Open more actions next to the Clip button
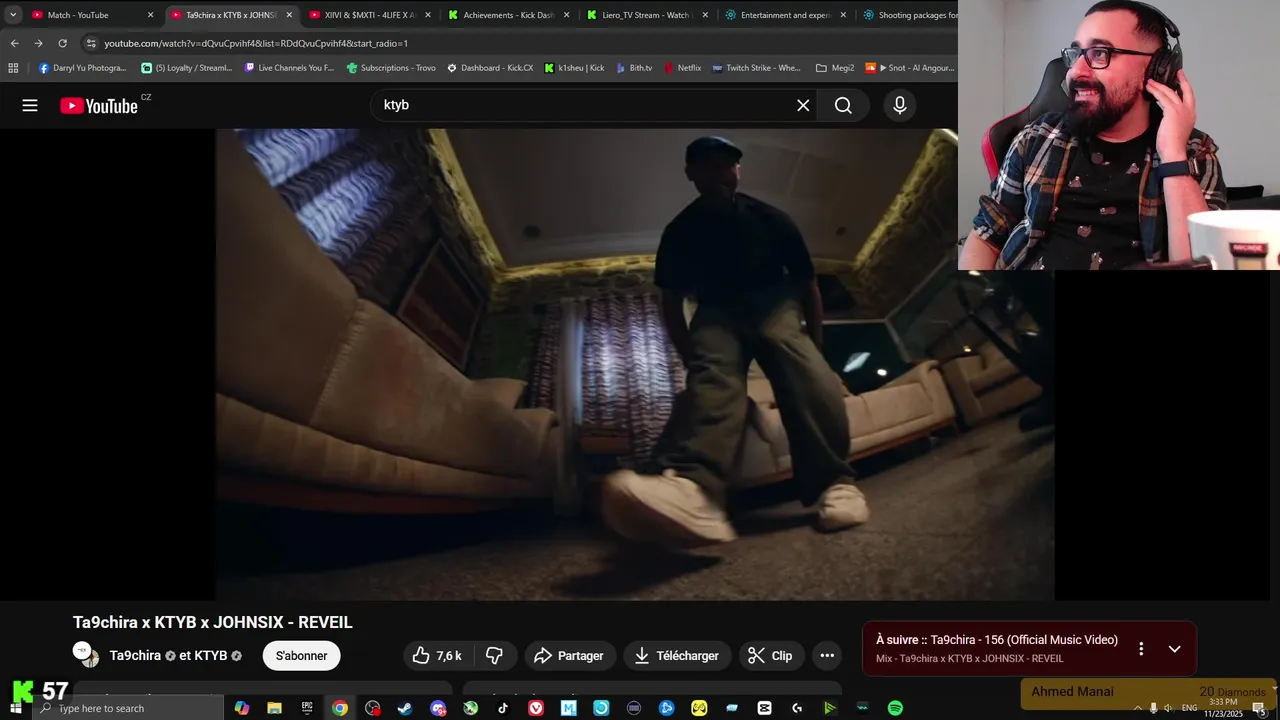 tap(827, 656)
